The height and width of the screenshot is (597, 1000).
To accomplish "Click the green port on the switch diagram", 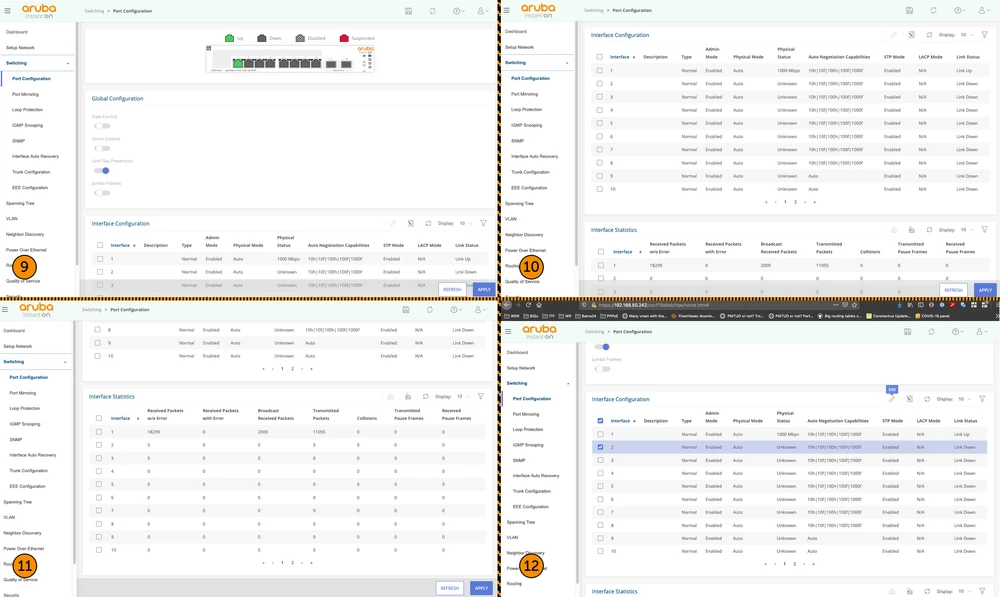I will tap(240, 63).
